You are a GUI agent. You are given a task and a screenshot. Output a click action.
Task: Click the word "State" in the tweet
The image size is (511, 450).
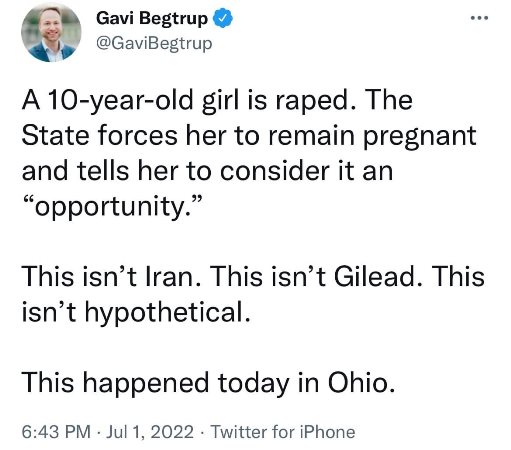coord(56,135)
